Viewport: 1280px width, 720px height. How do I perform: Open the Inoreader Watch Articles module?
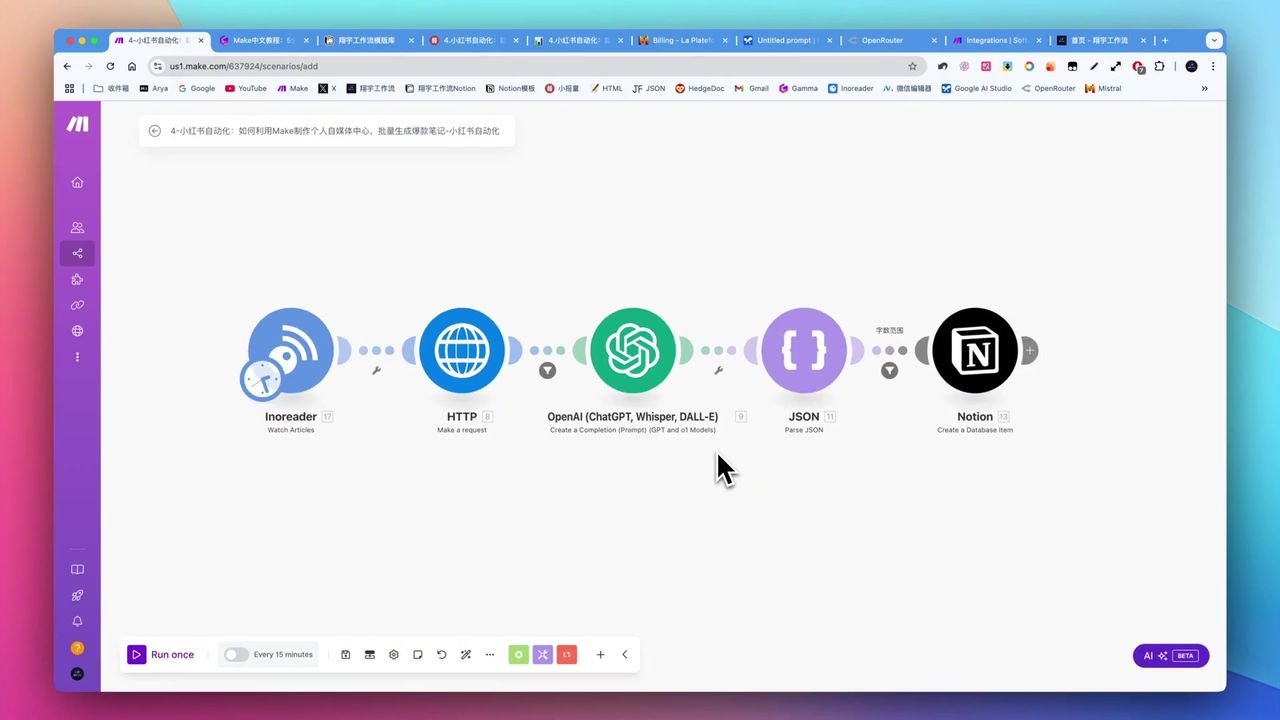point(290,350)
